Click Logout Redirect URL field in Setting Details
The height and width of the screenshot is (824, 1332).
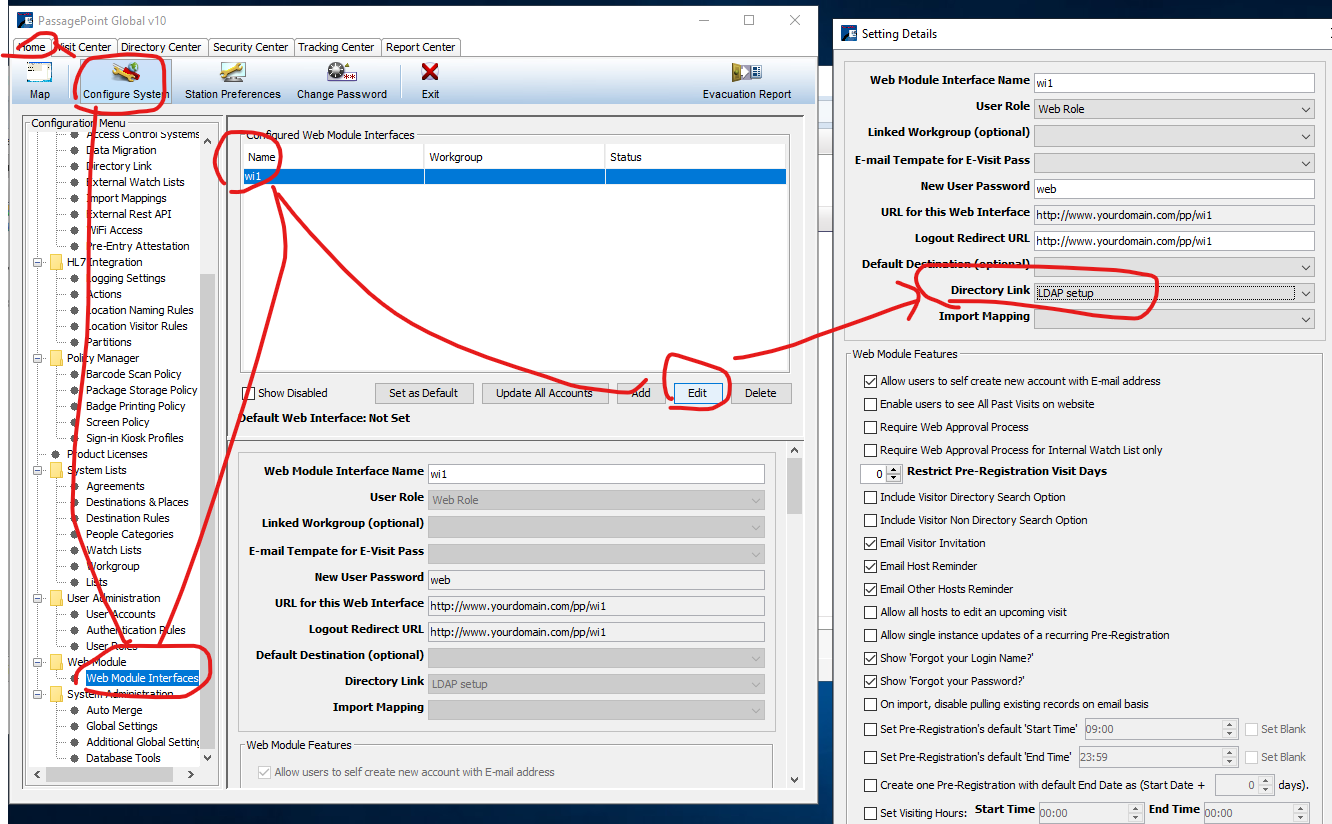point(1174,241)
